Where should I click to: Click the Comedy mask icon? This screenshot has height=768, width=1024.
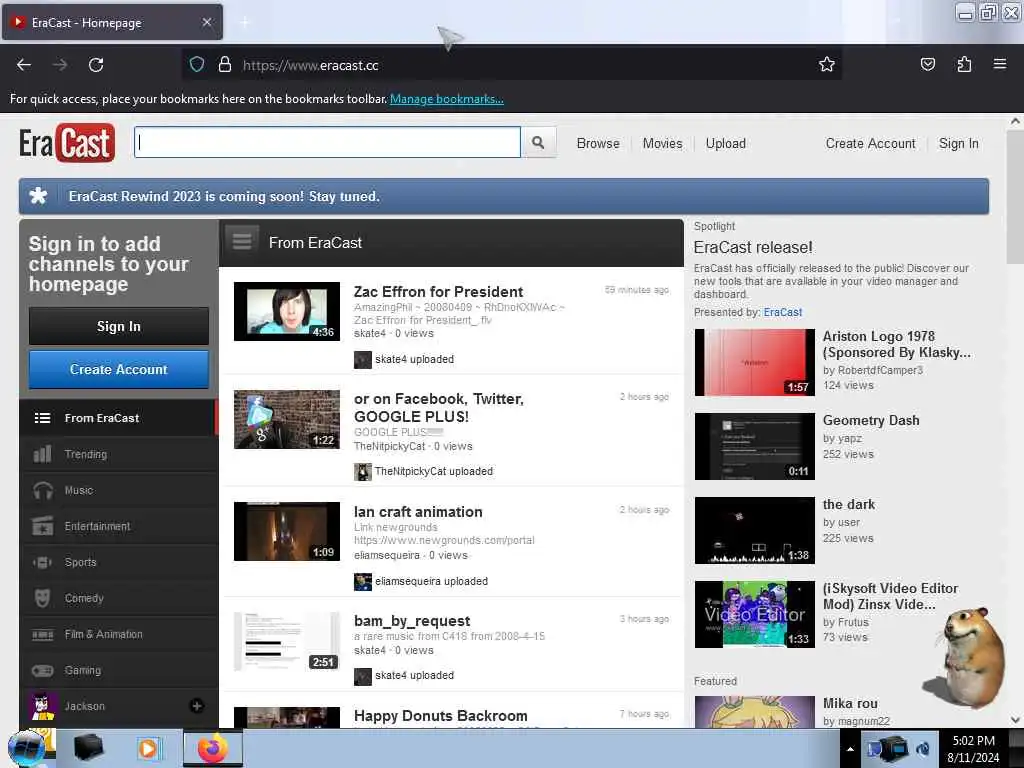coord(42,598)
